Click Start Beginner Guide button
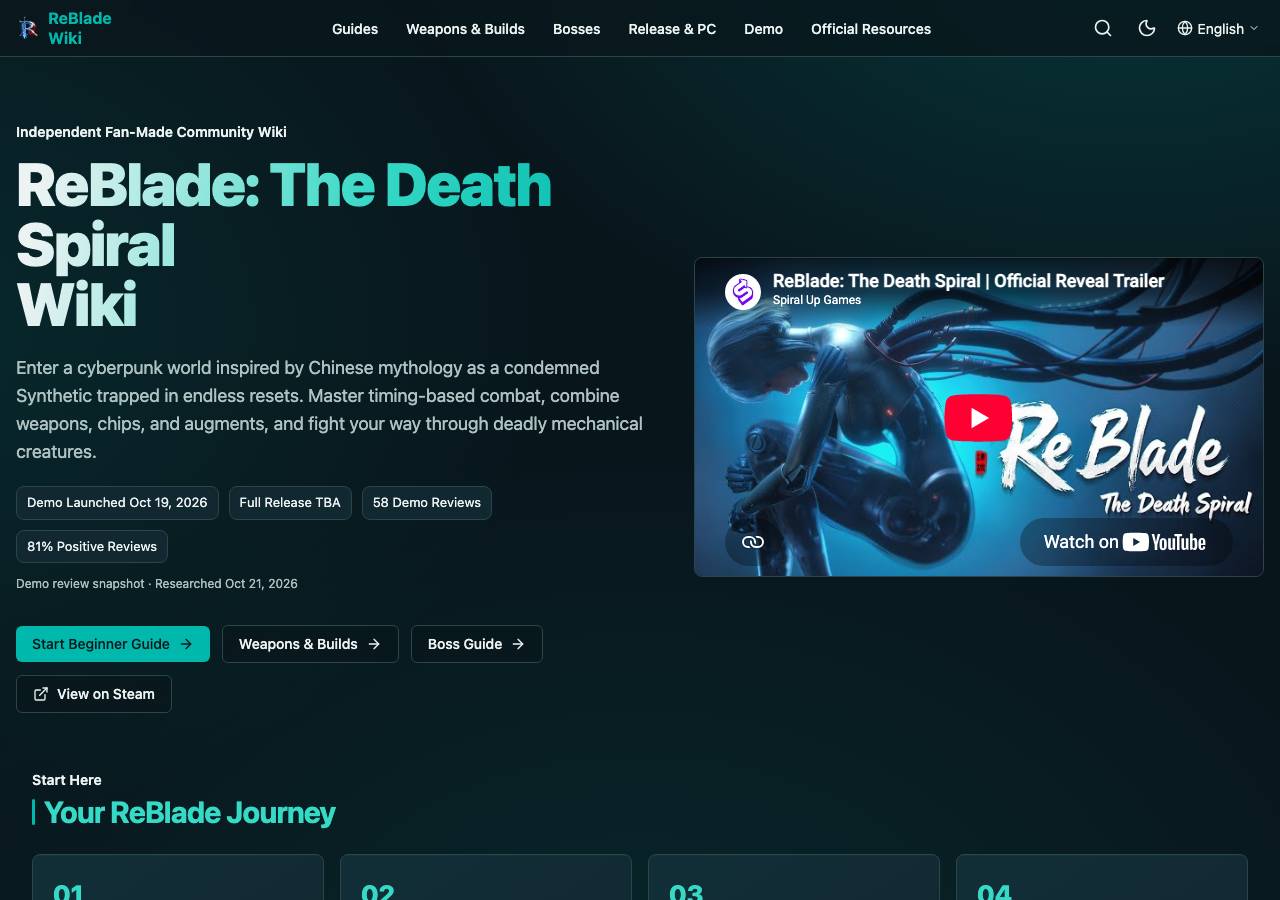Screen dimensions: 1280x900 pos(113,644)
